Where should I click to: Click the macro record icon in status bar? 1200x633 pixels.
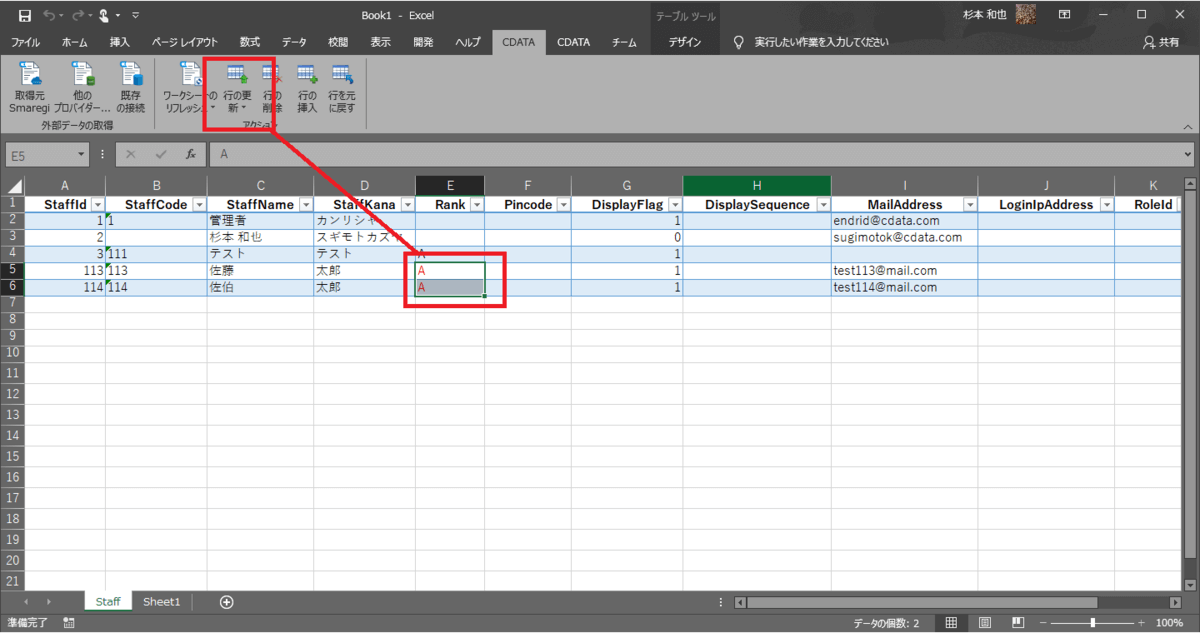pyautogui.click(x=68, y=622)
